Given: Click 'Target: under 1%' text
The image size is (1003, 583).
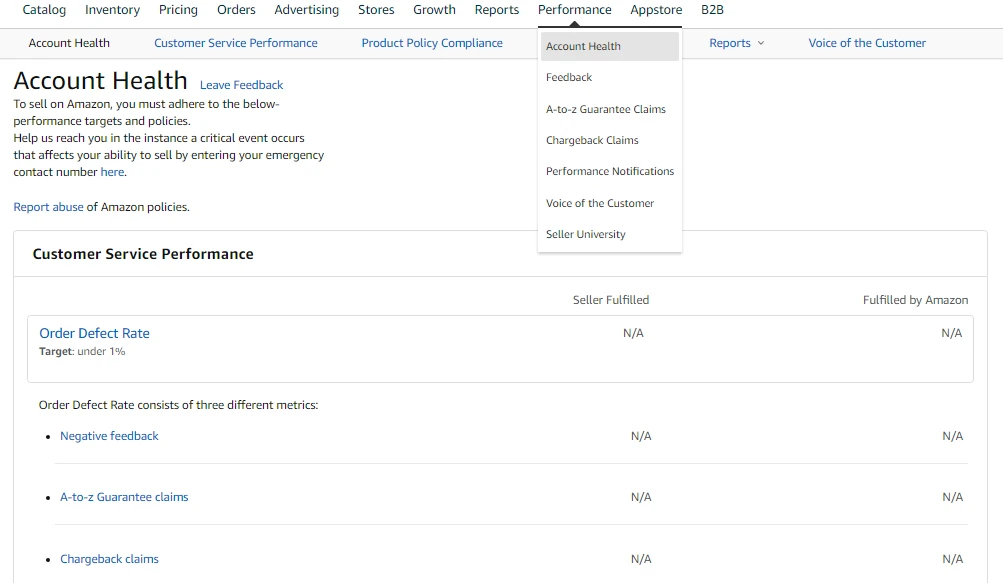Looking at the screenshot, I should [x=82, y=351].
